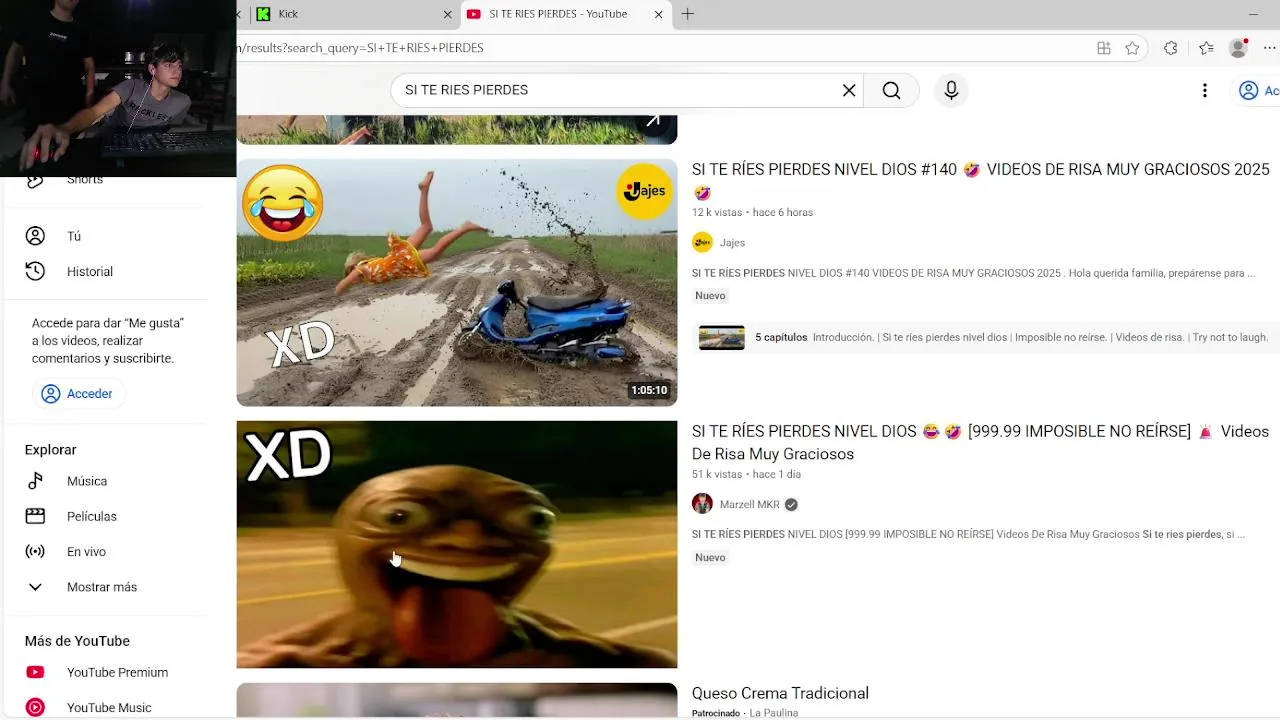Click the Historial clock icon
The image size is (1280, 720).
(x=35, y=271)
